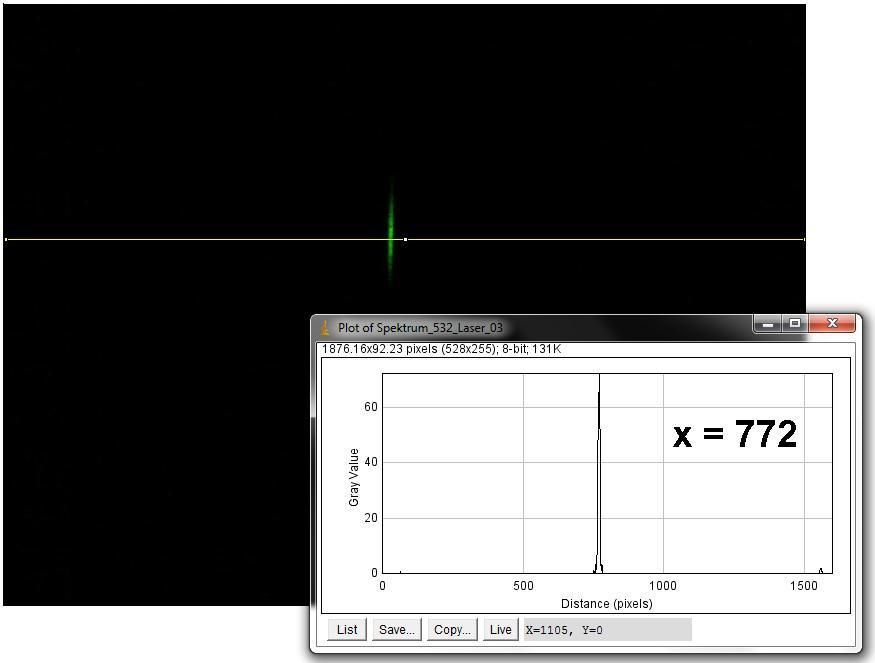The height and width of the screenshot is (663, 875).
Task: Minimize the spectrum plot window
Action: click(x=767, y=324)
